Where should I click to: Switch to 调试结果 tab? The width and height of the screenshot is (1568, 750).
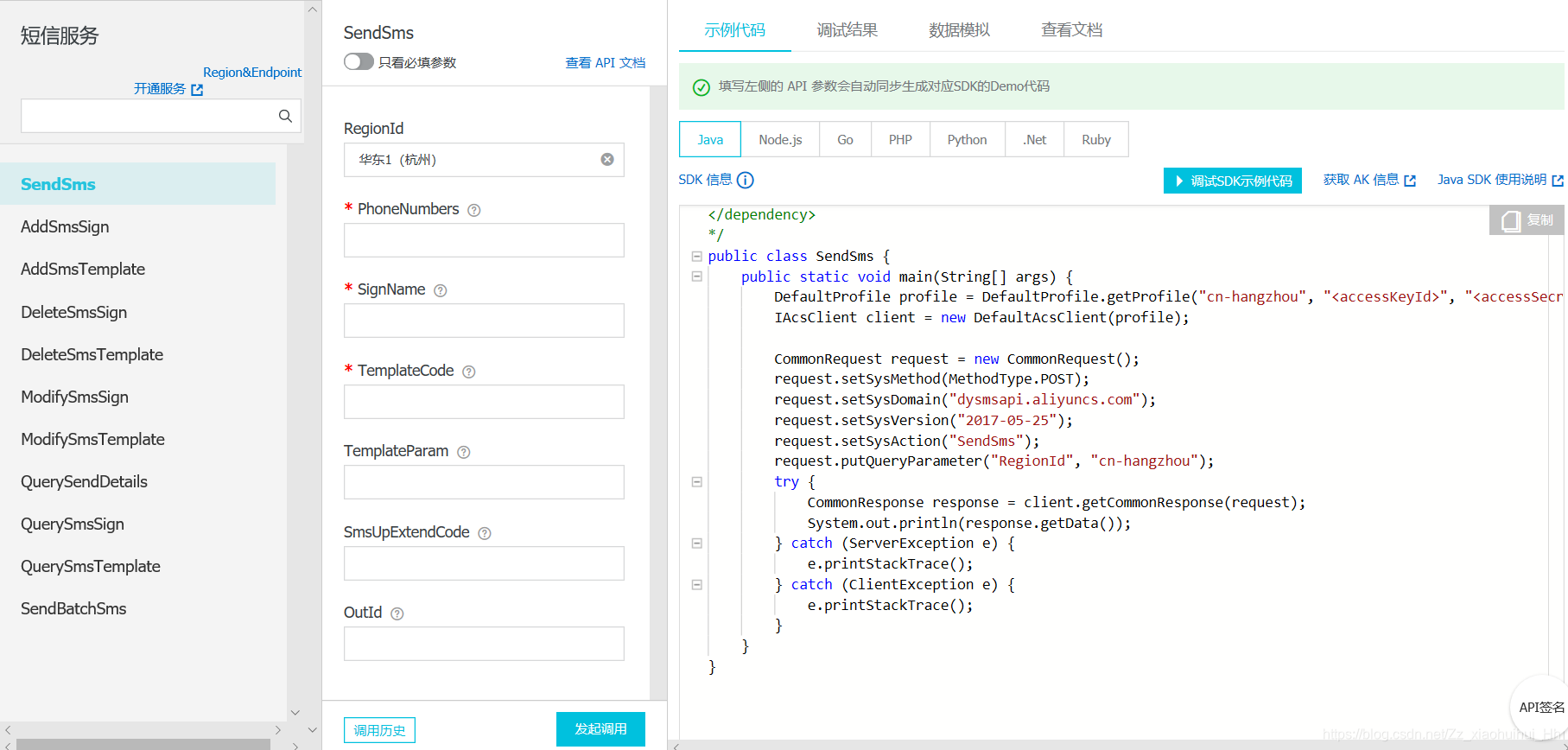point(847,30)
